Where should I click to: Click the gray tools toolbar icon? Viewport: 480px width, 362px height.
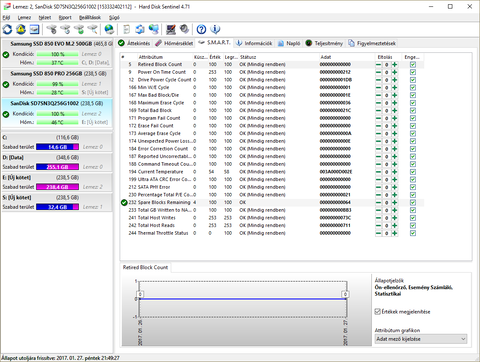click(184, 29)
